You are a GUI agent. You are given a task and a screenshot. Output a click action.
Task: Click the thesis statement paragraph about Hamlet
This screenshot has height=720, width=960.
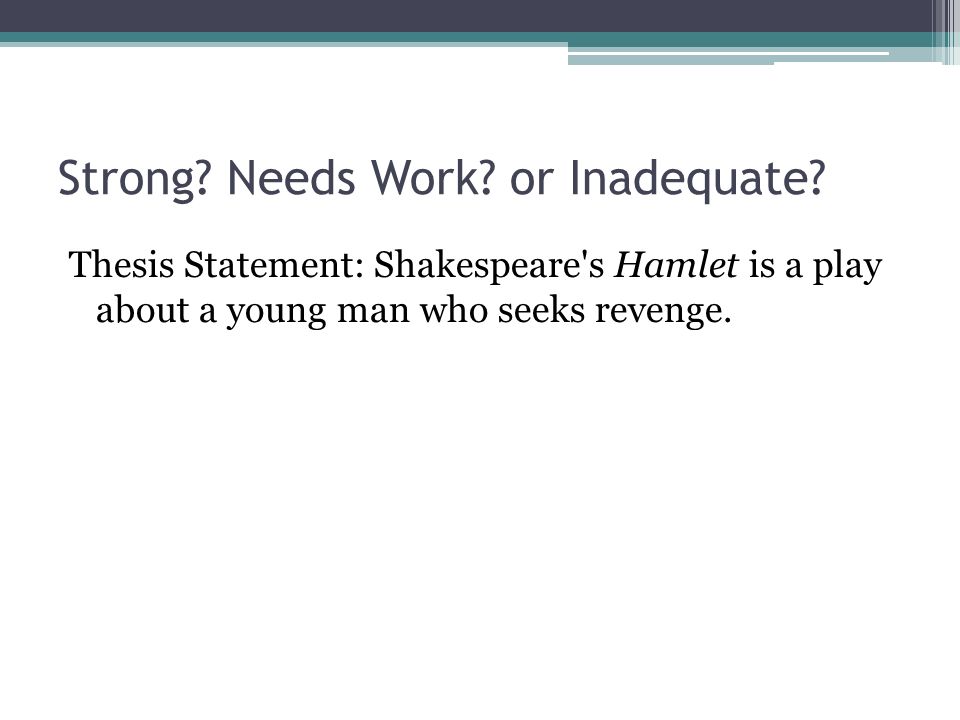pos(475,288)
